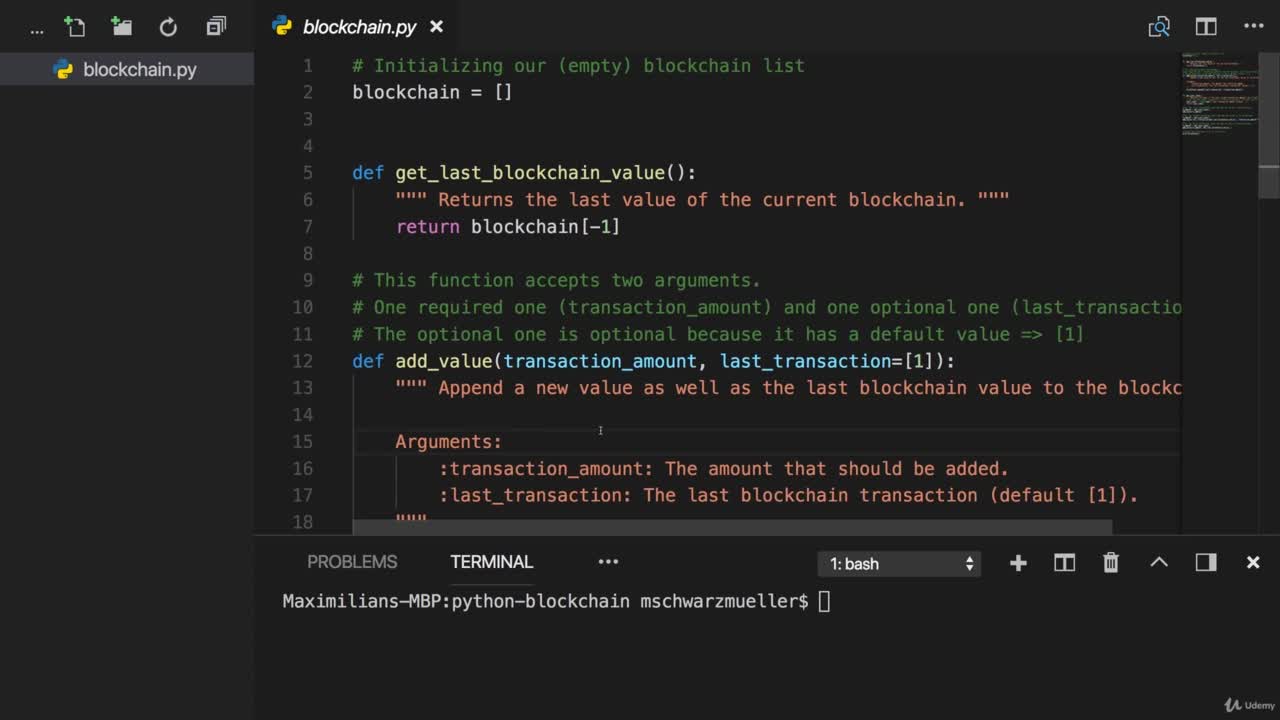Click 'blockchain = []' on line 2

[432, 92]
